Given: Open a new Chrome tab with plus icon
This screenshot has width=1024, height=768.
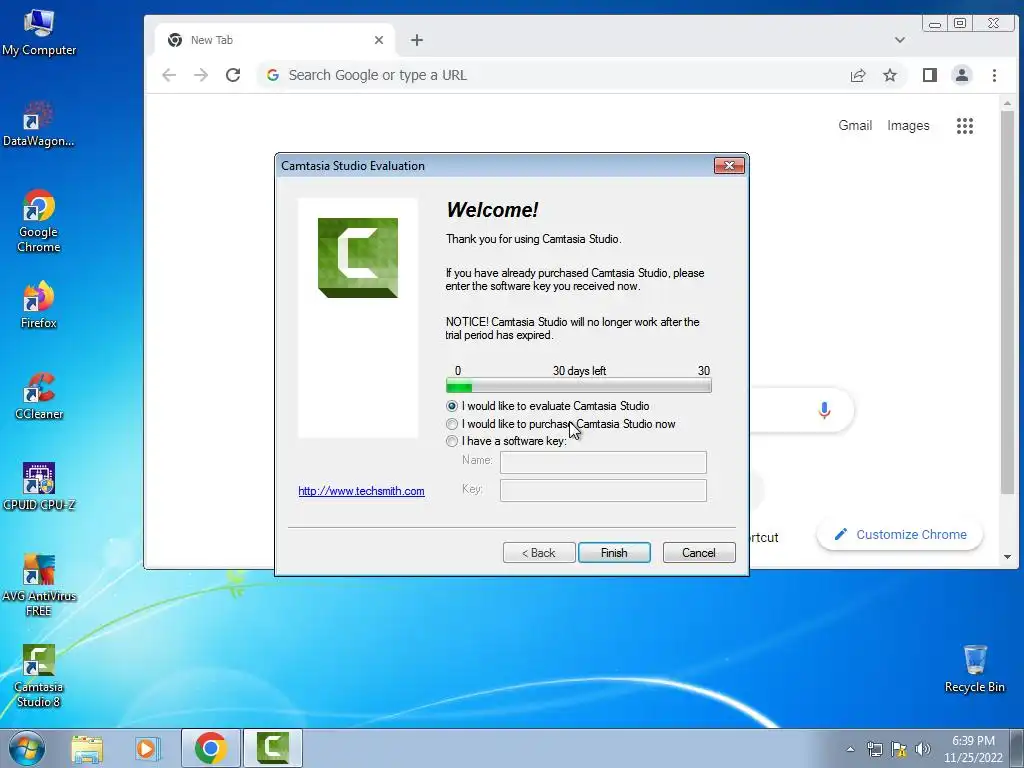Looking at the screenshot, I should coord(417,40).
